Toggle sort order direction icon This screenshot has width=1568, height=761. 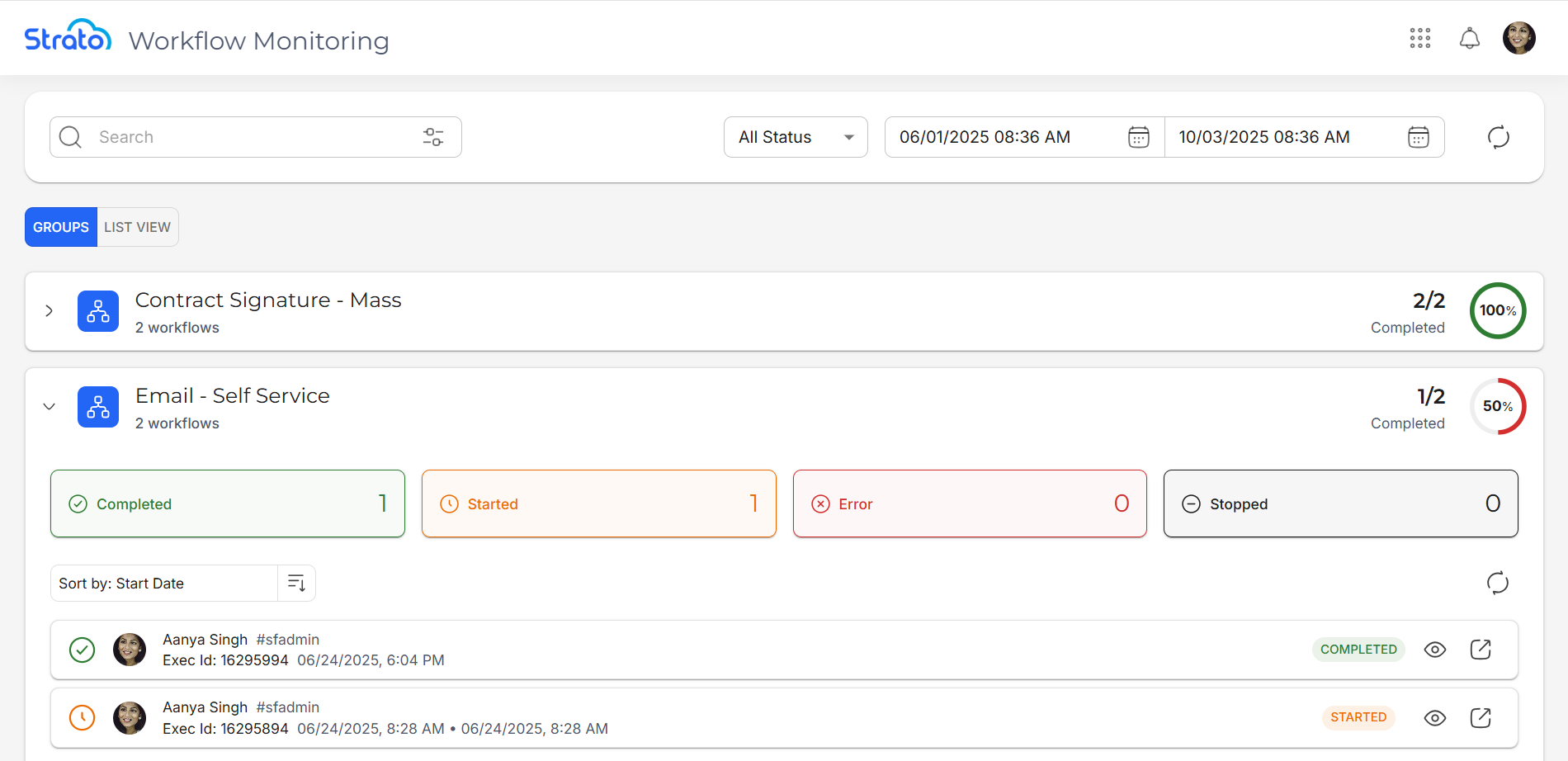tap(296, 584)
